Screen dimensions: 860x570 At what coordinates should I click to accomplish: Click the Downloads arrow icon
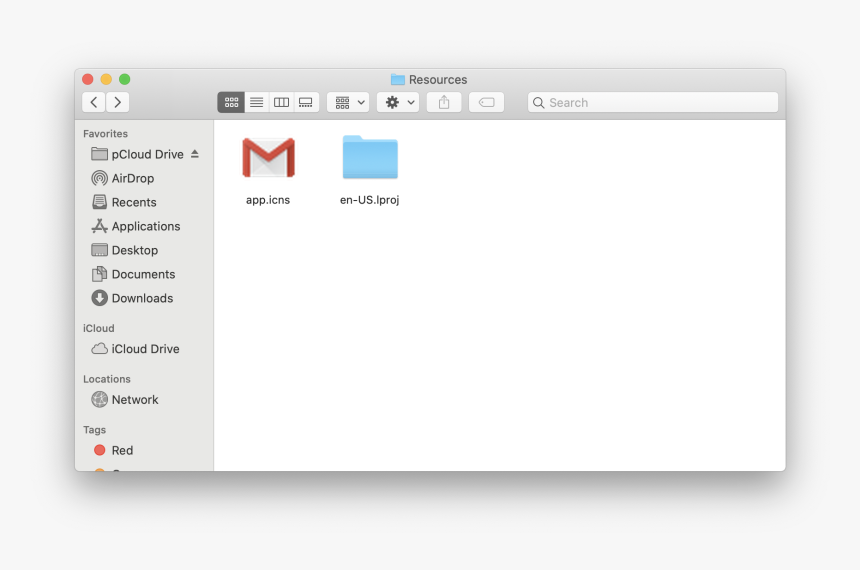[x=99, y=298]
